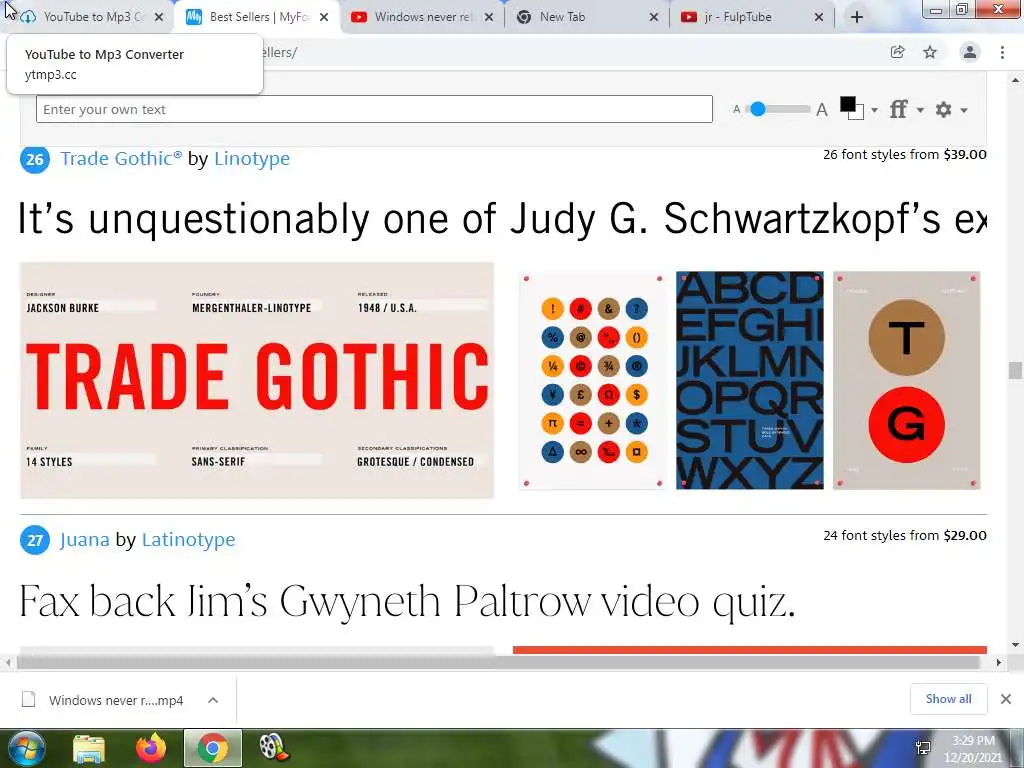Open Chrome three-dot menu

(1002, 52)
